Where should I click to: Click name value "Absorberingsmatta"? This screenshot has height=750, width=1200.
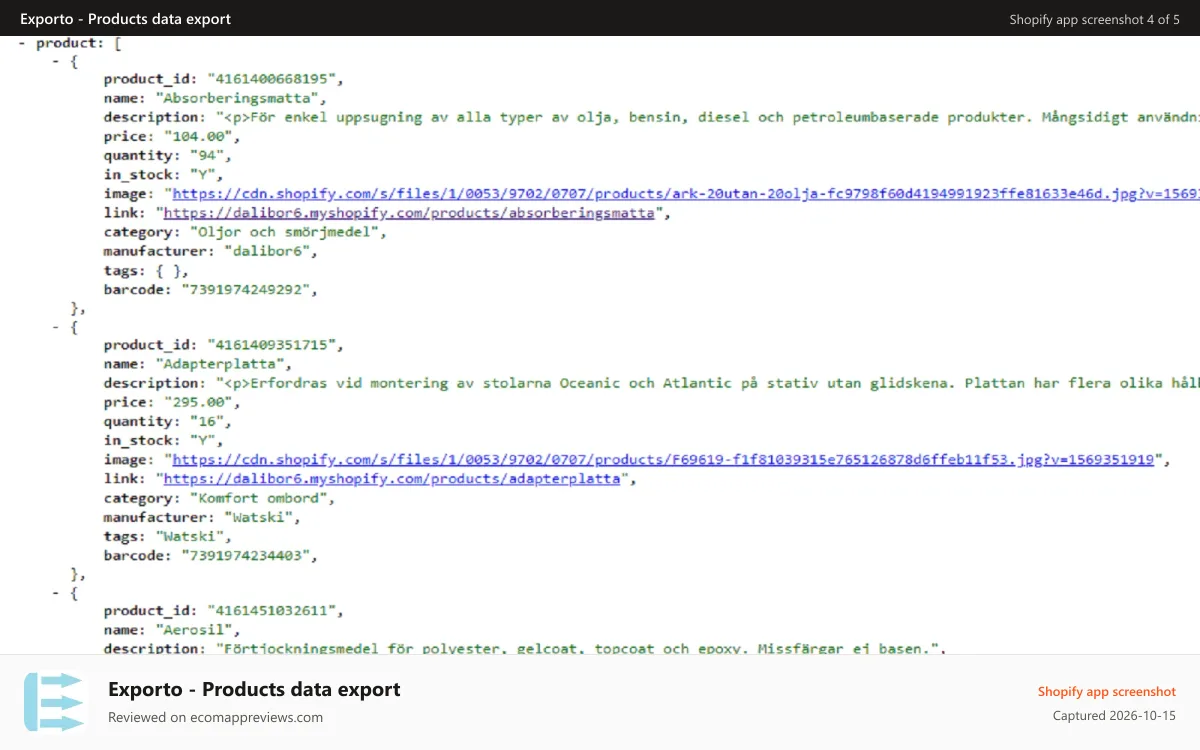pyautogui.click(x=239, y=99)
